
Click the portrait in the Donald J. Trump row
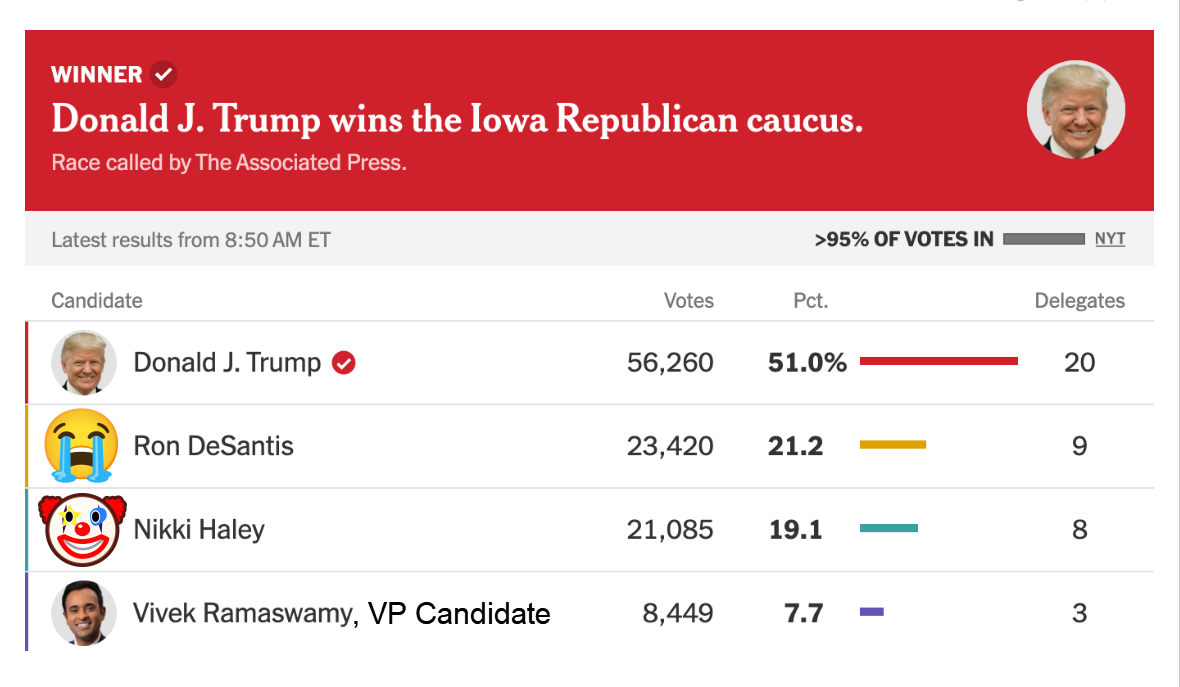click(84, 363)
